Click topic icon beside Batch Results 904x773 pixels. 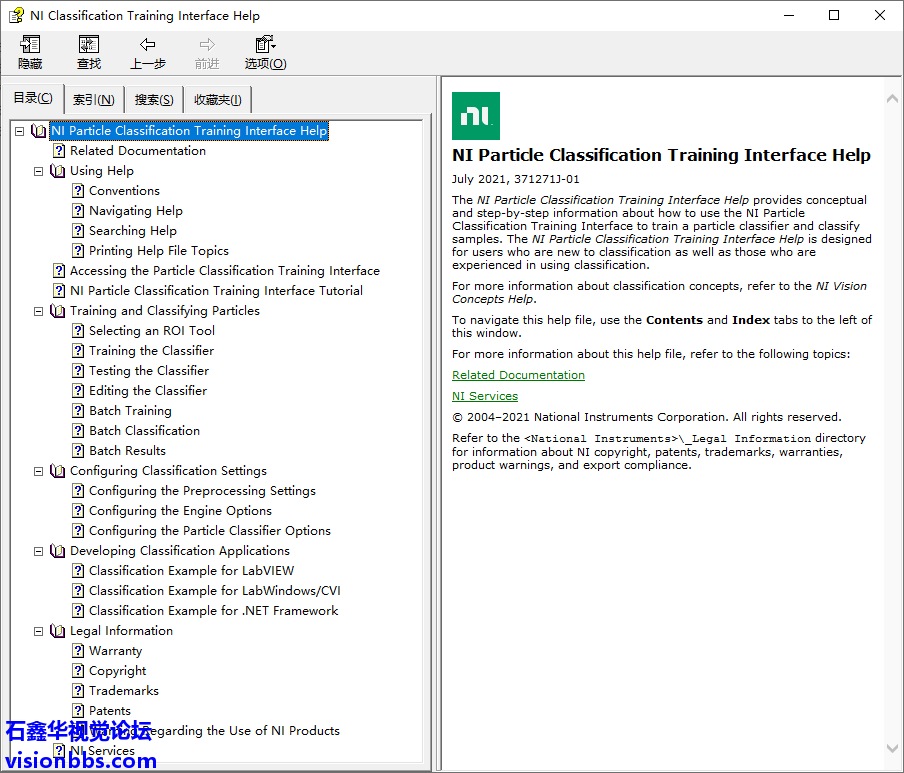pos(78,451)
